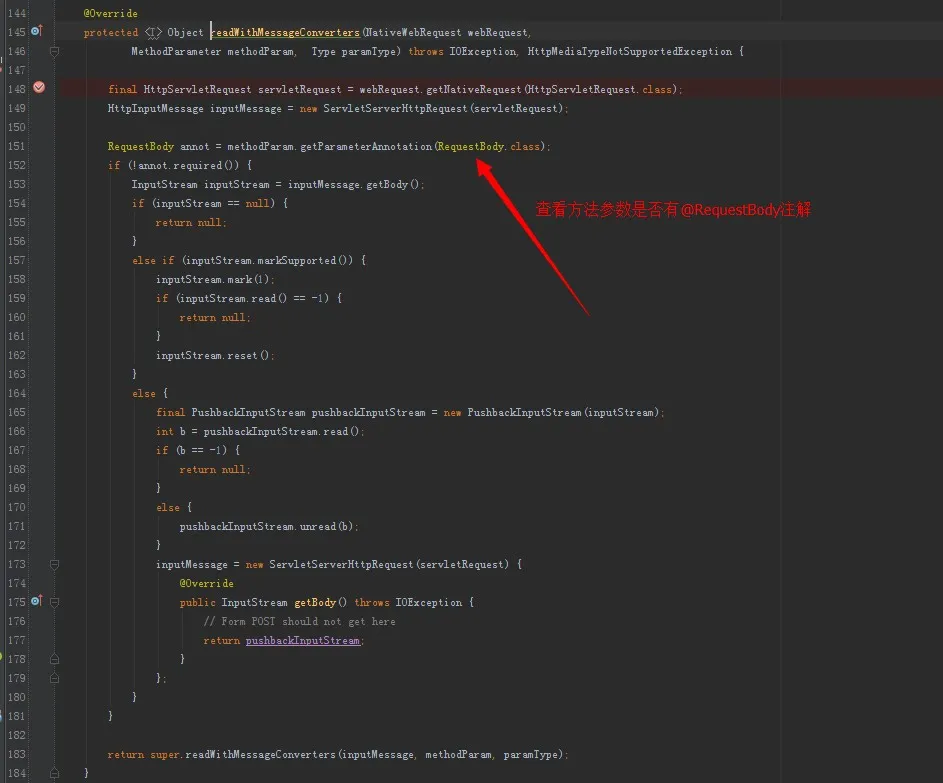The width and height of the screenshot is (943, 783).
Task: Collapse the fold marker at line 146
Action: 54,51
